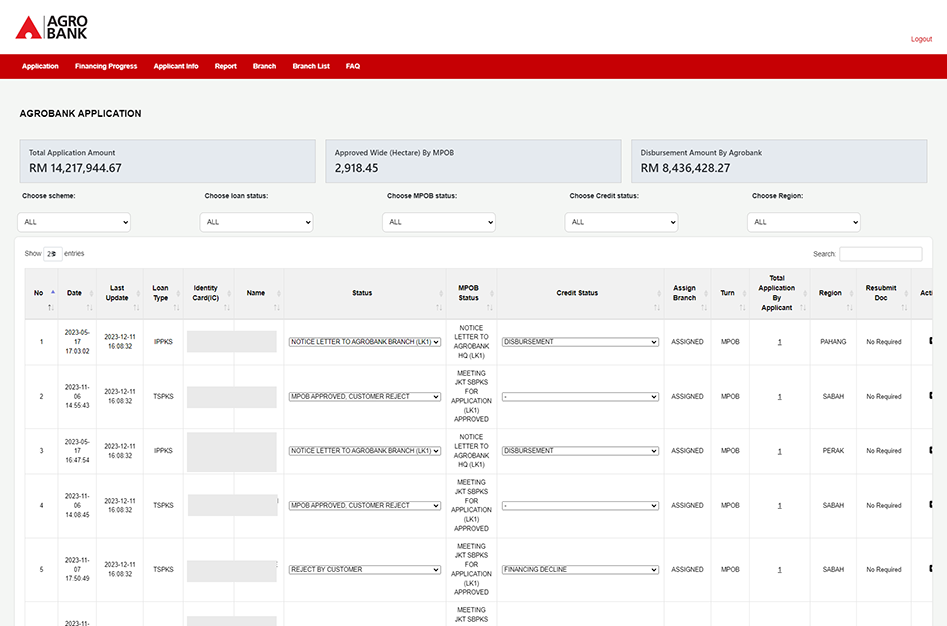Focus the table Search field
947x626 pixels.
(880, 254)
